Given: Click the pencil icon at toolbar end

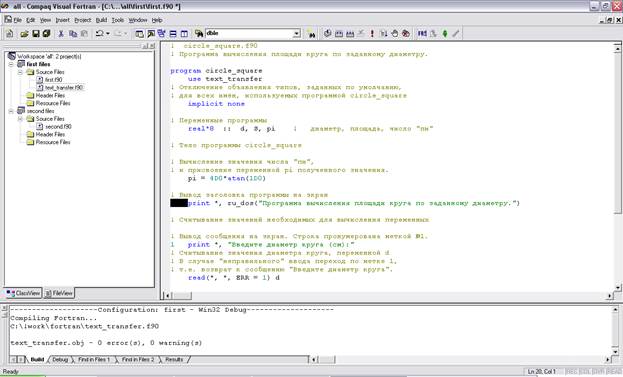Looking at the screenshot, I should [456, 34].
